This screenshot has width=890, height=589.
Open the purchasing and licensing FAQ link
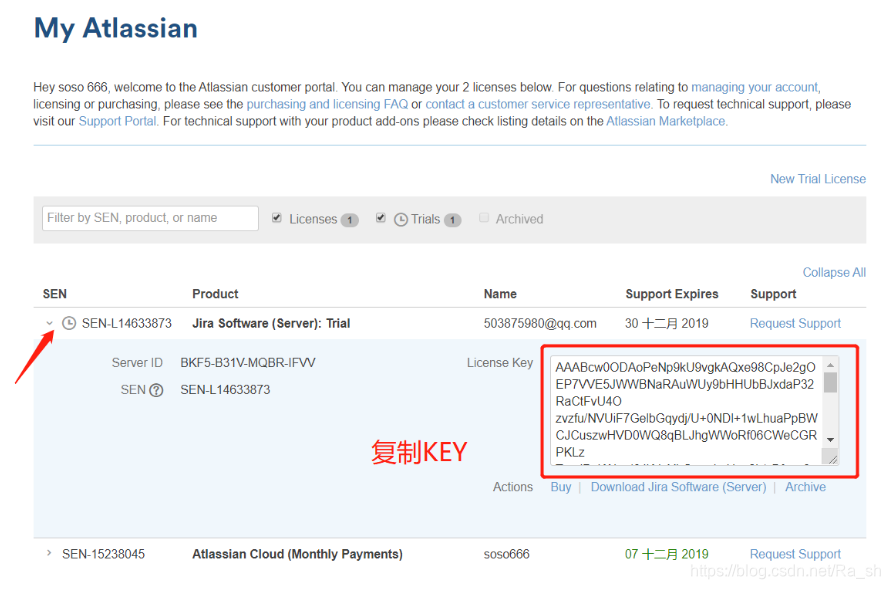pyautogui.click(x=327, y=104)
